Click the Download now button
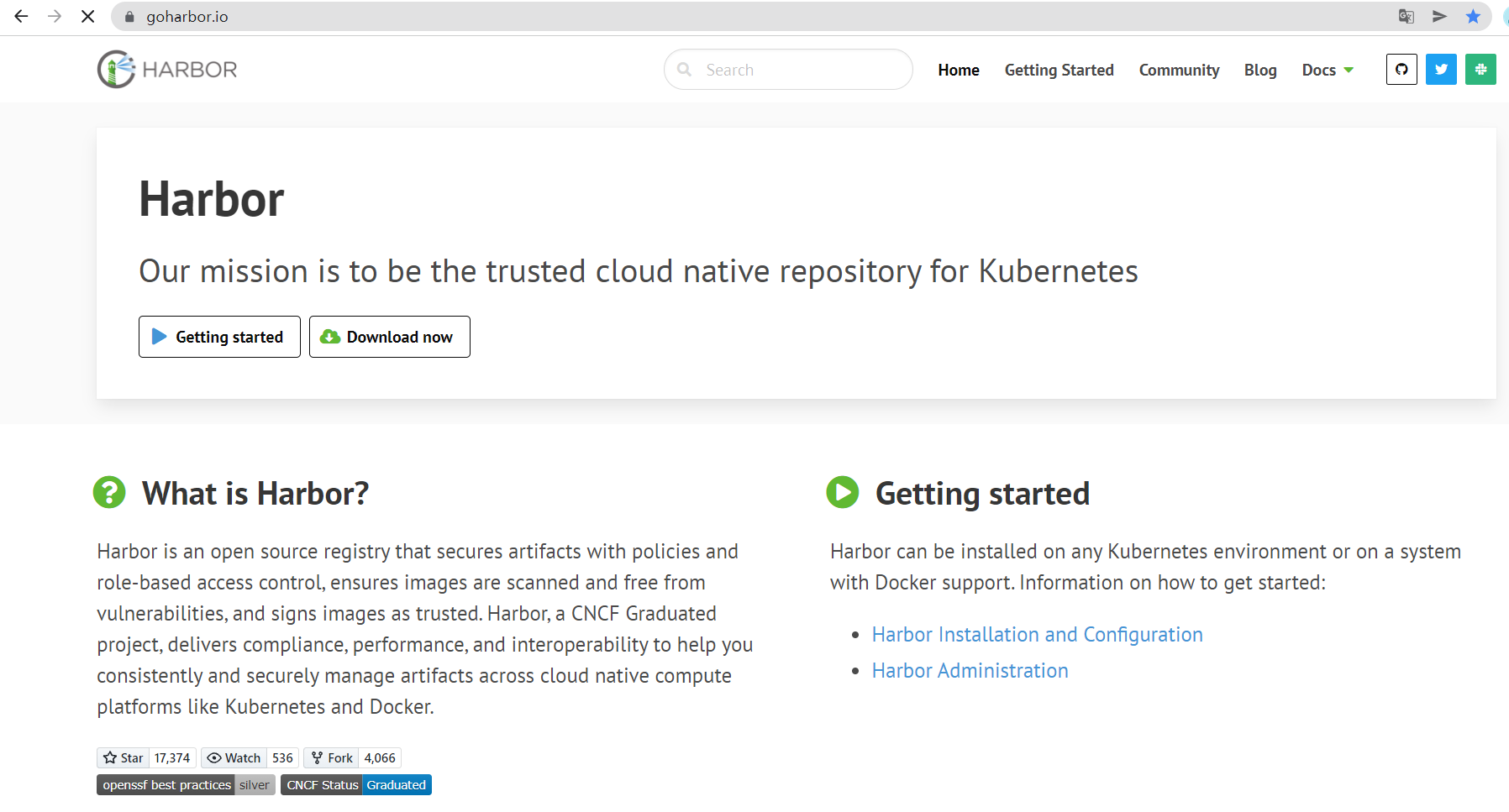 tap(390, 337)
